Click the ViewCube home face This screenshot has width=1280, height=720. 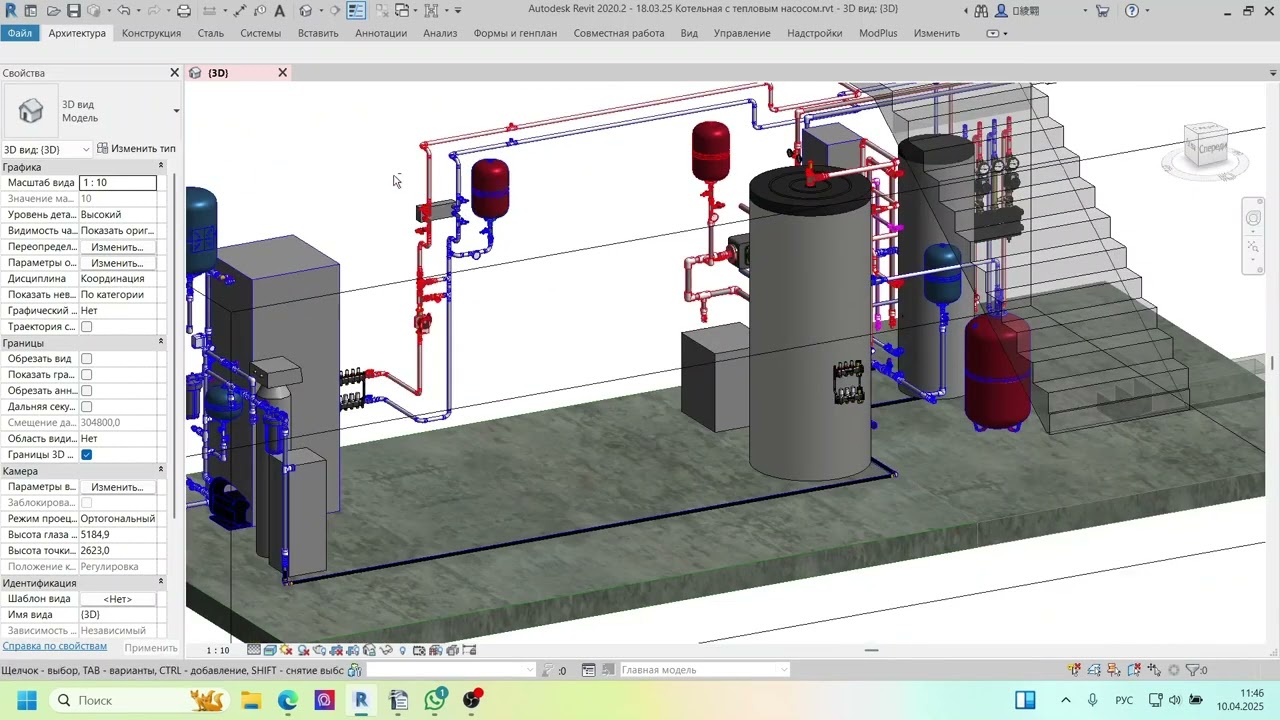pyautogui.click(x=1207, y=147)
